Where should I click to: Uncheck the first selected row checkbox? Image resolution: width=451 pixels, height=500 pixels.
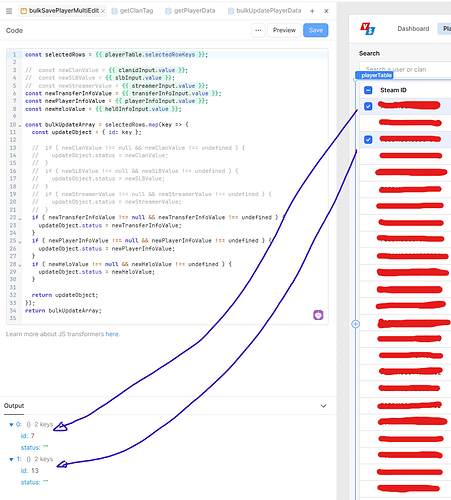pyautogui.click(x=368, y=106)
